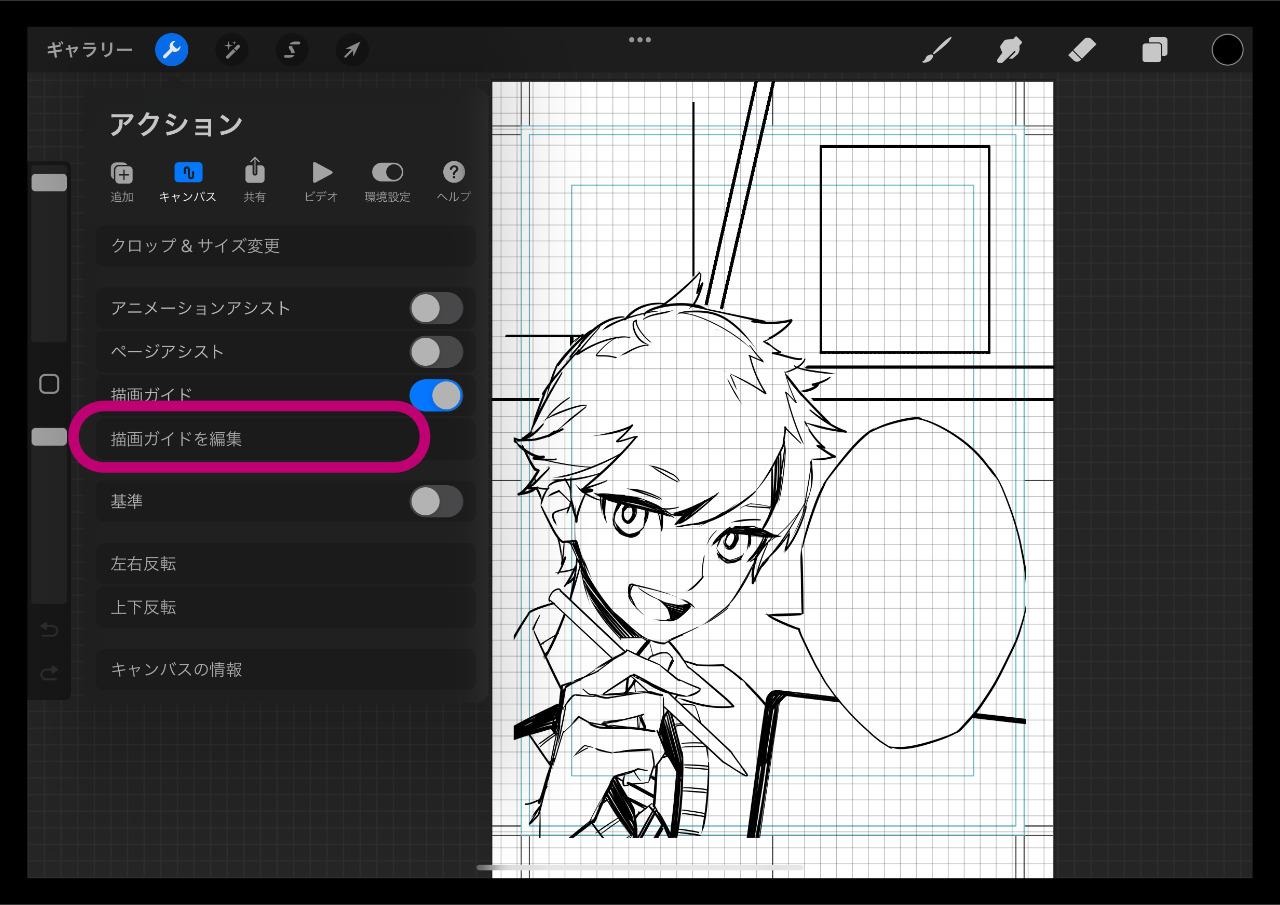Tap the undo arrow on sidebar

pos(49,630)
